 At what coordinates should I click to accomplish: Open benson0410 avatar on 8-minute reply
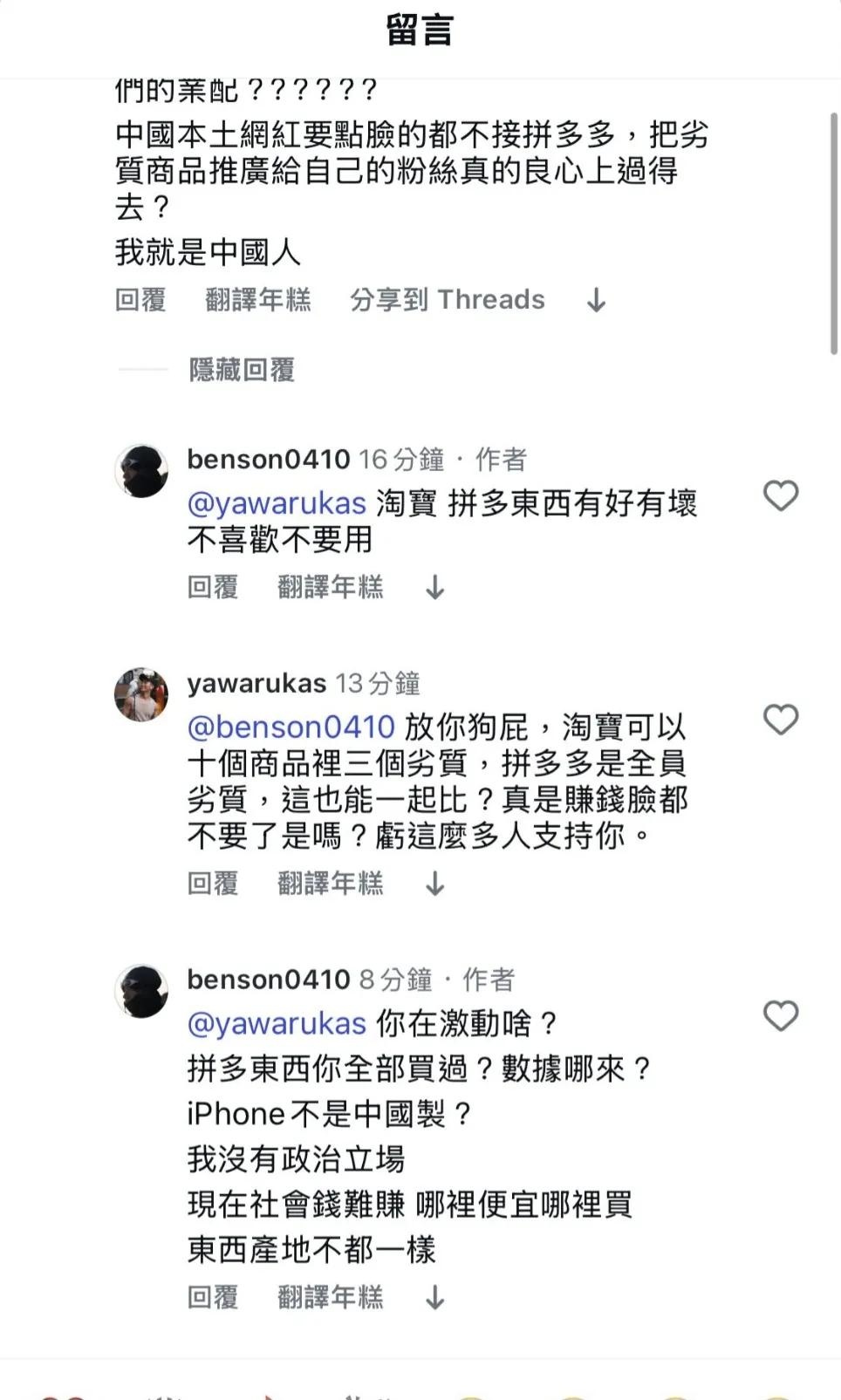click(141, 991)
